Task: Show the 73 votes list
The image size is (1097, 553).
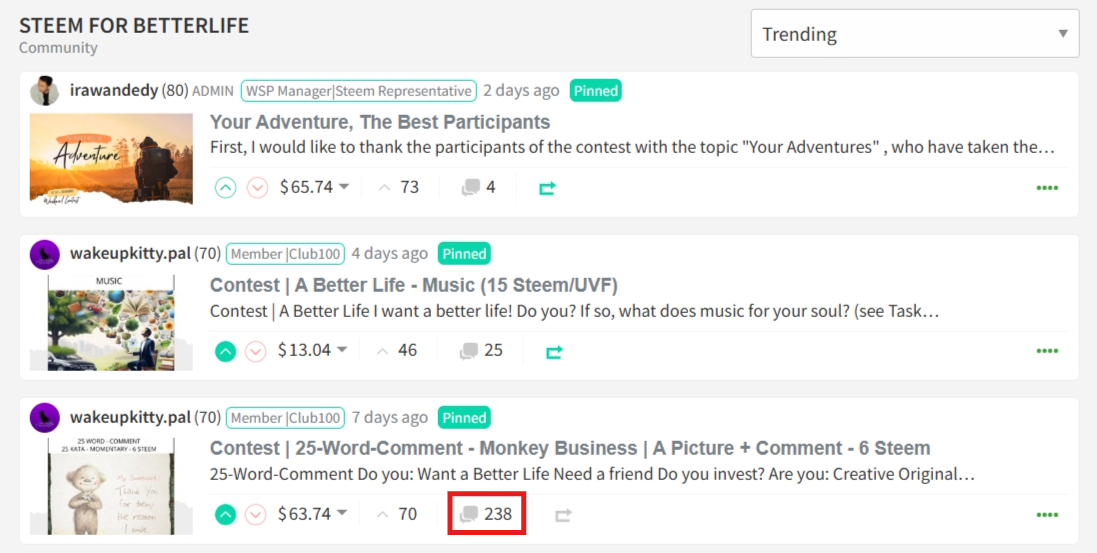Action: click(399, 187)
